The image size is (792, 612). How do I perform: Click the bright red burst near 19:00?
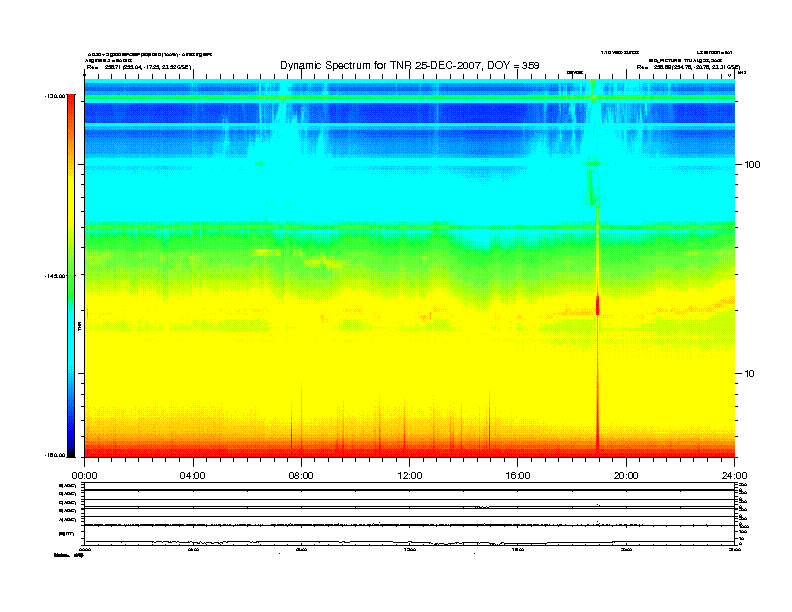pyautogui.click(x=598, y=305)
